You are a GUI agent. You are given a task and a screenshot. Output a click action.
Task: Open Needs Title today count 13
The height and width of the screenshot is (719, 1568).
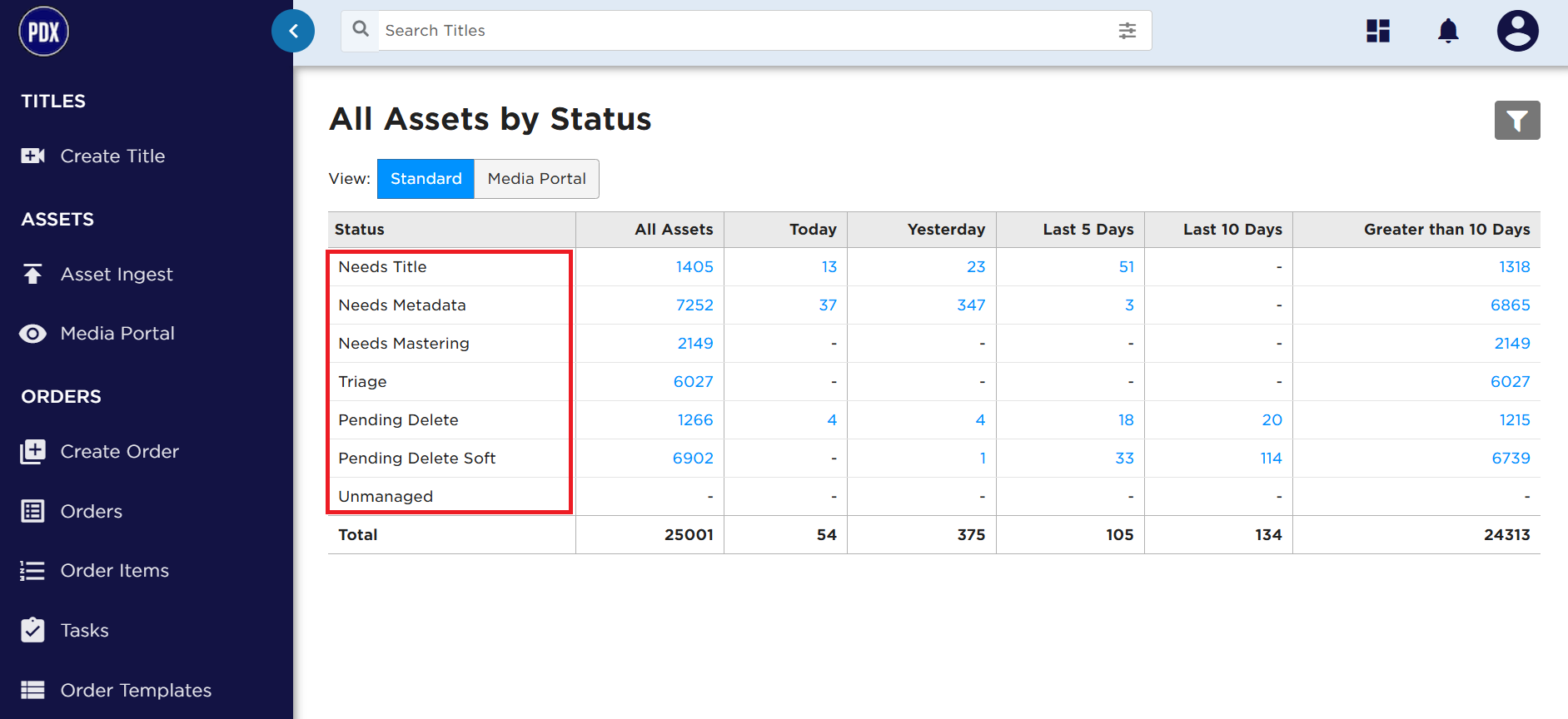click(829, 267)
